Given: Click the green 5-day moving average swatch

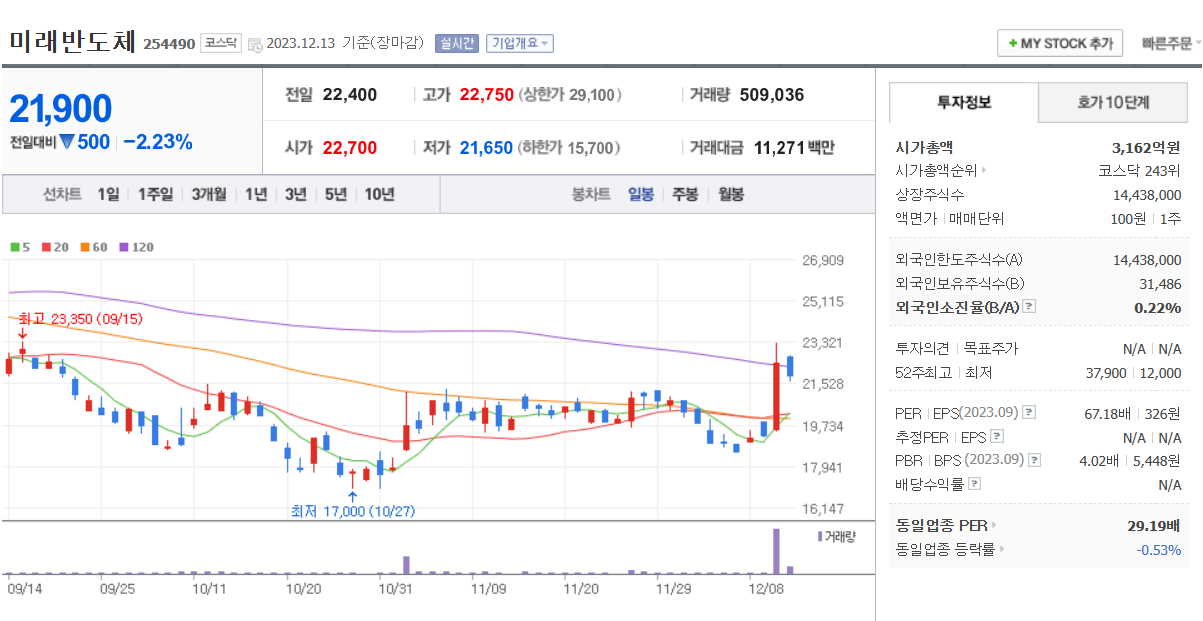Looking at the screenshot, I should [x=14, y=247].
